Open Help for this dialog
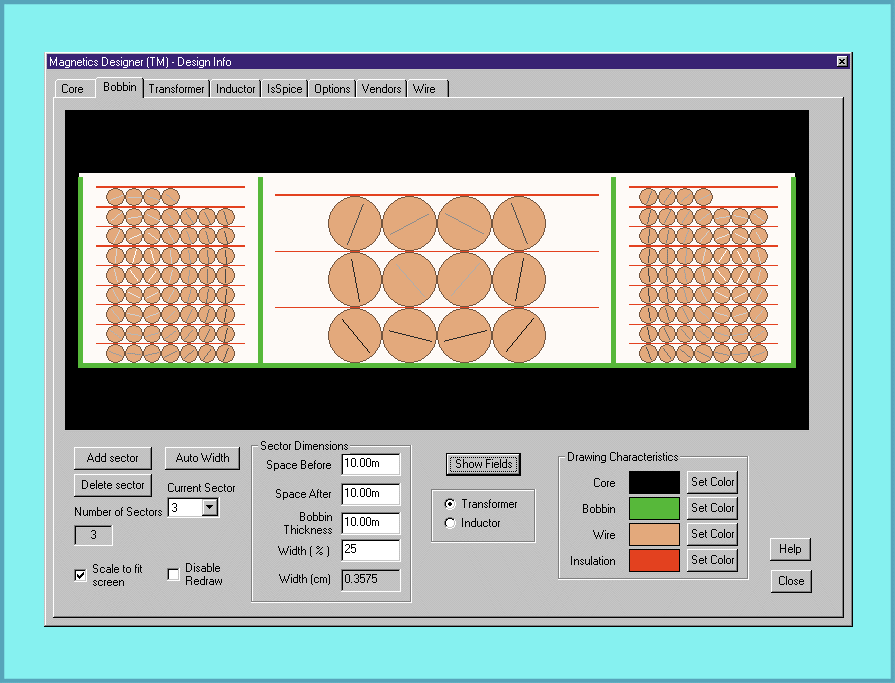The height and width of the screenshot is (683, 895). (790, 549)
